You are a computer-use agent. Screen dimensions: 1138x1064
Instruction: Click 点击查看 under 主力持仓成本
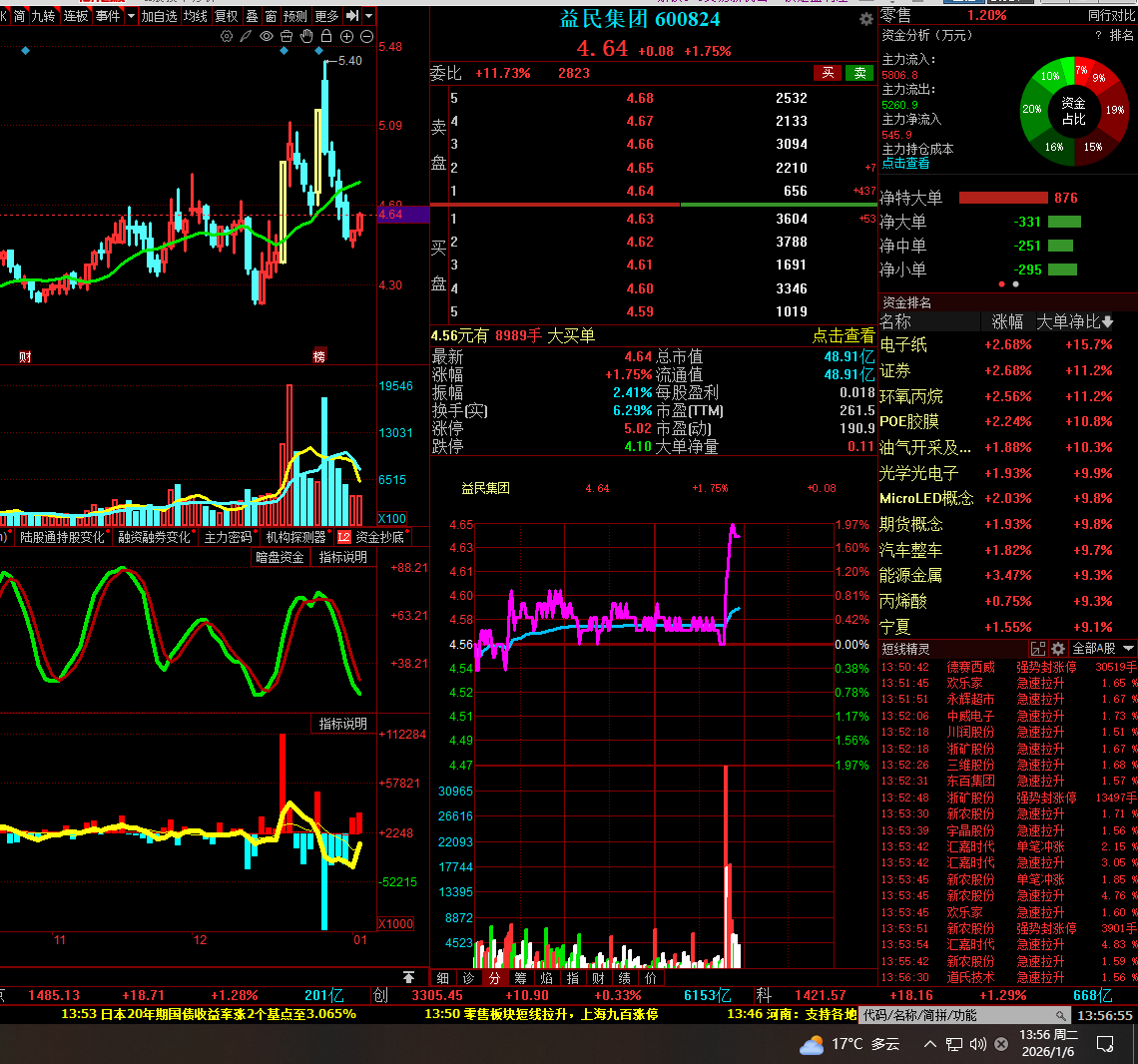905,164
